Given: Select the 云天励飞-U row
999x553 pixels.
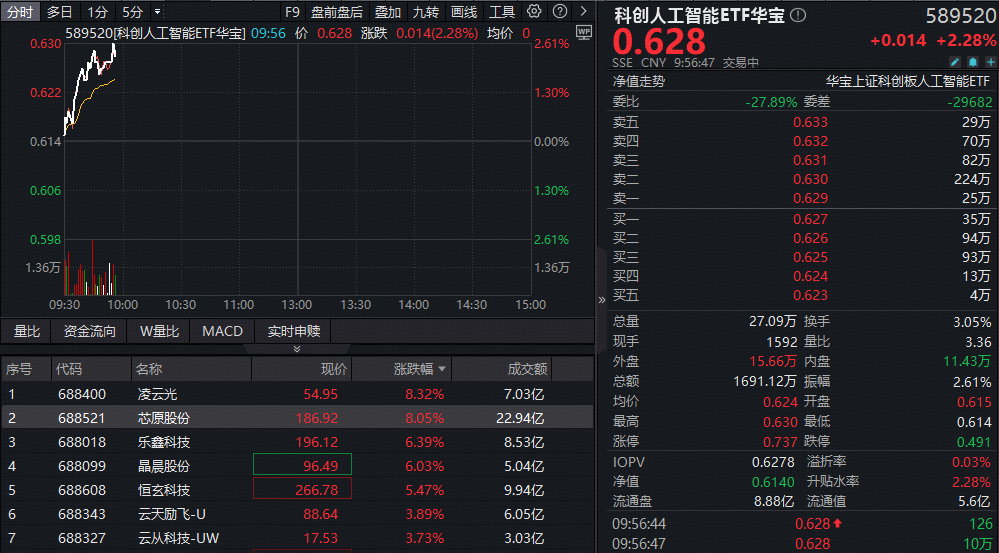Looking at the screenshot, I should coord(297,514).
